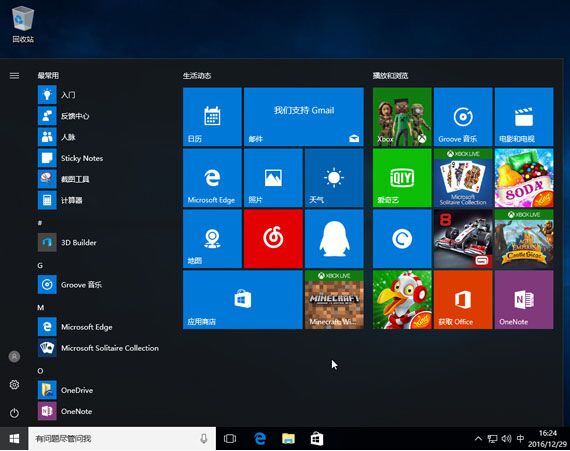Image resolution: width=570 pixels, height=451 pixels.
Task: Select the Recycle Bin desktop icon
Action: [23, 24]
